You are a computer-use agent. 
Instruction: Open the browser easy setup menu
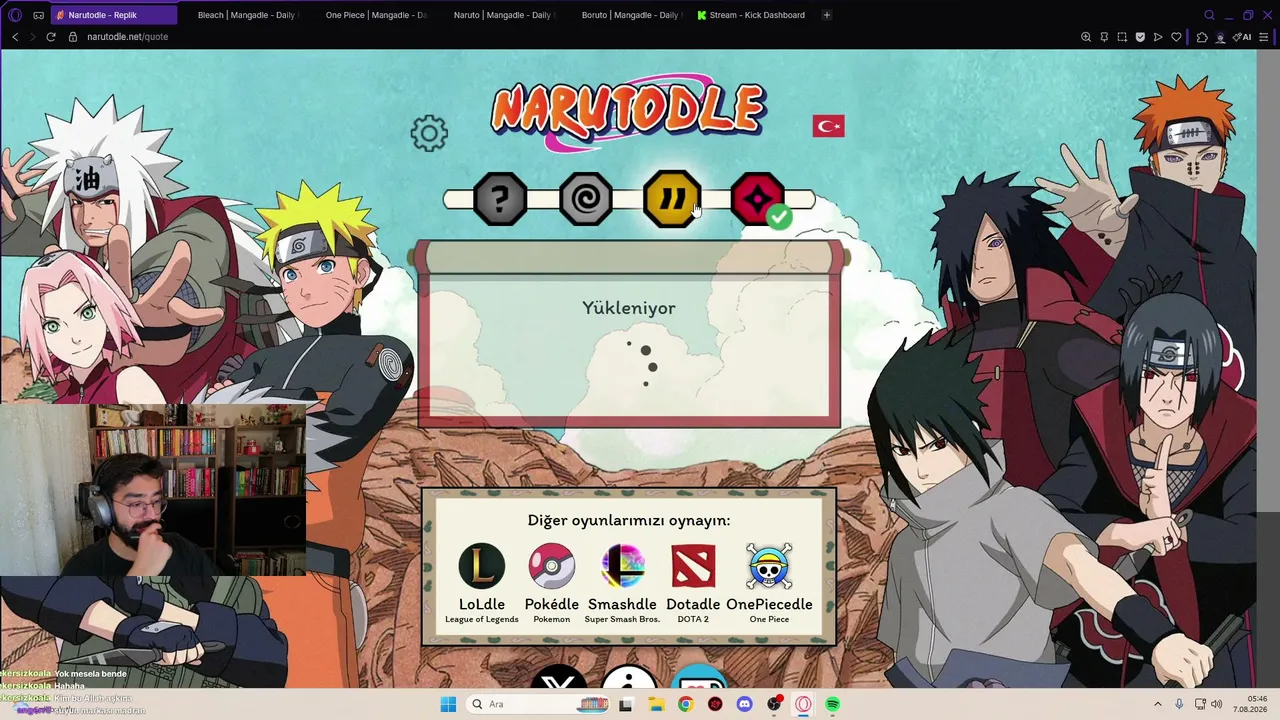(x=1265, y=37)
